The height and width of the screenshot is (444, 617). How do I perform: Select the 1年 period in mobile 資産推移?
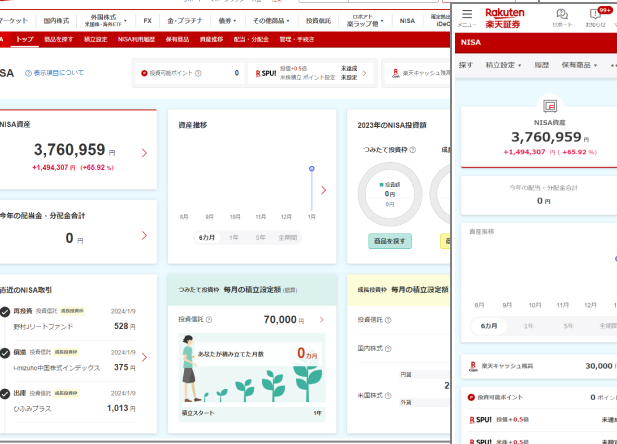click(528, 326)
